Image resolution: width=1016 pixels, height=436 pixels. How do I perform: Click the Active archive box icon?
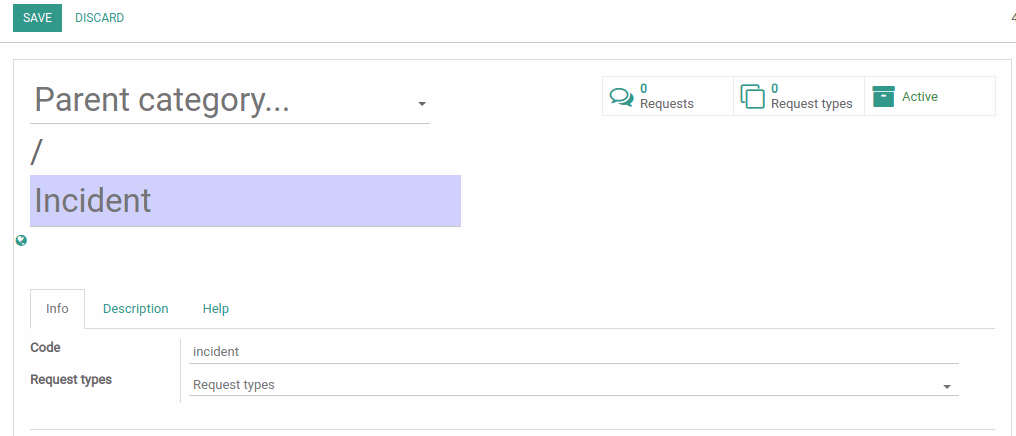pos(883,97)
